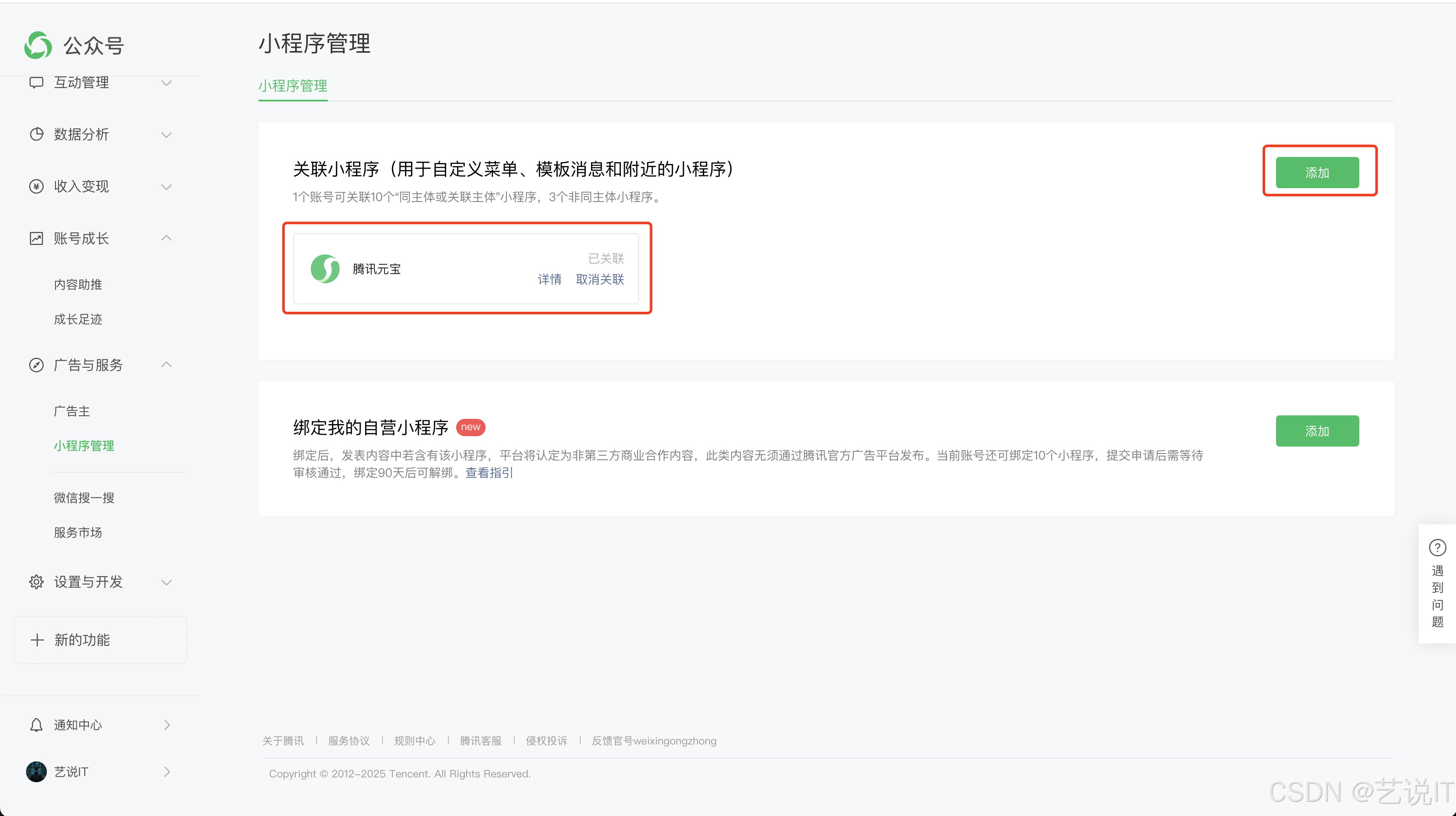Viewport: 1456px width, 816px height.
Task: Click 添加 button for 关联小程序
Action: click(1317, 173)
